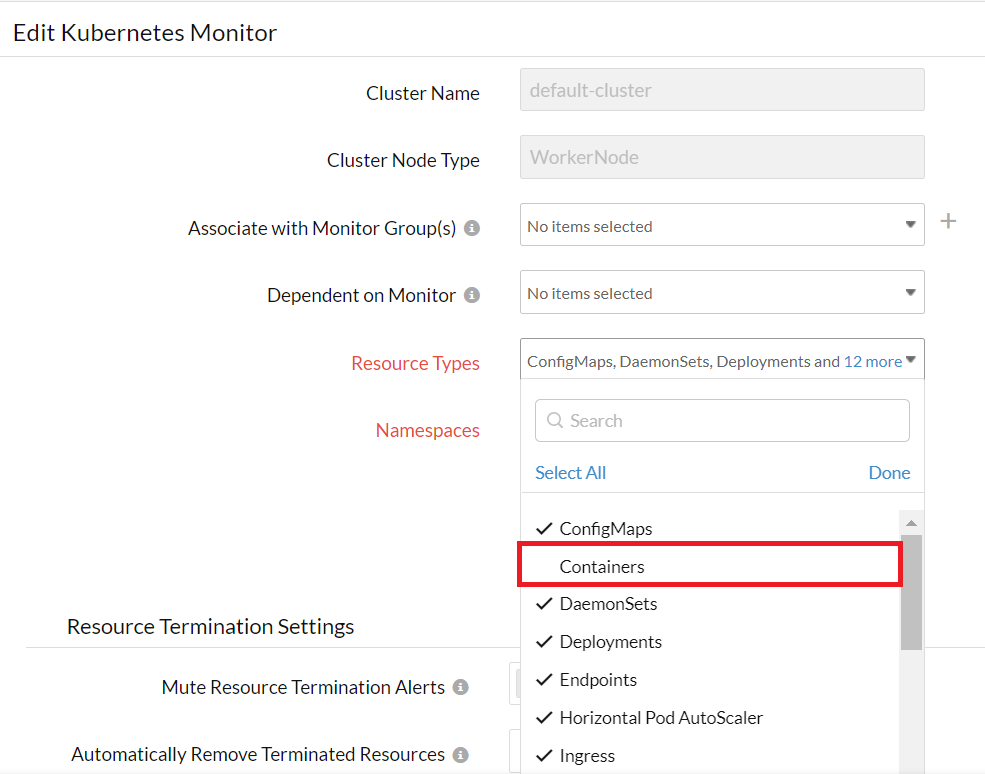
Task: Open Associate with Monitor Group(s) dropdown
Action: click(721, 226)
